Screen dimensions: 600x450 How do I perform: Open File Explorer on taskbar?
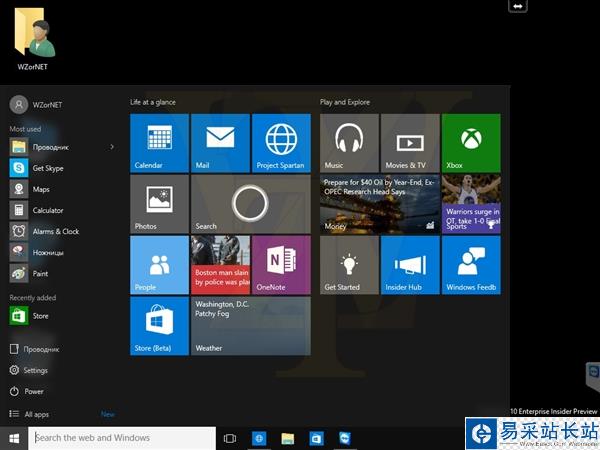click(x=288, y=438)
